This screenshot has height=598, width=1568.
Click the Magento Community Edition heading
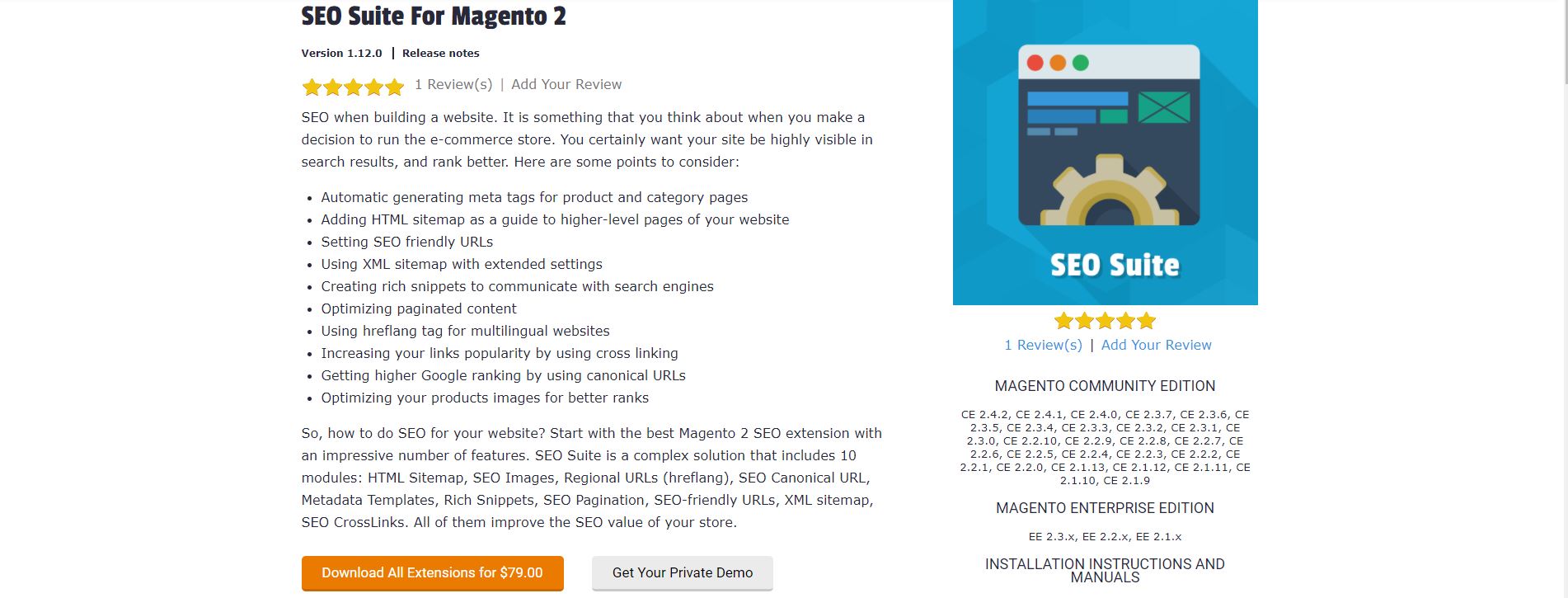1105,386
